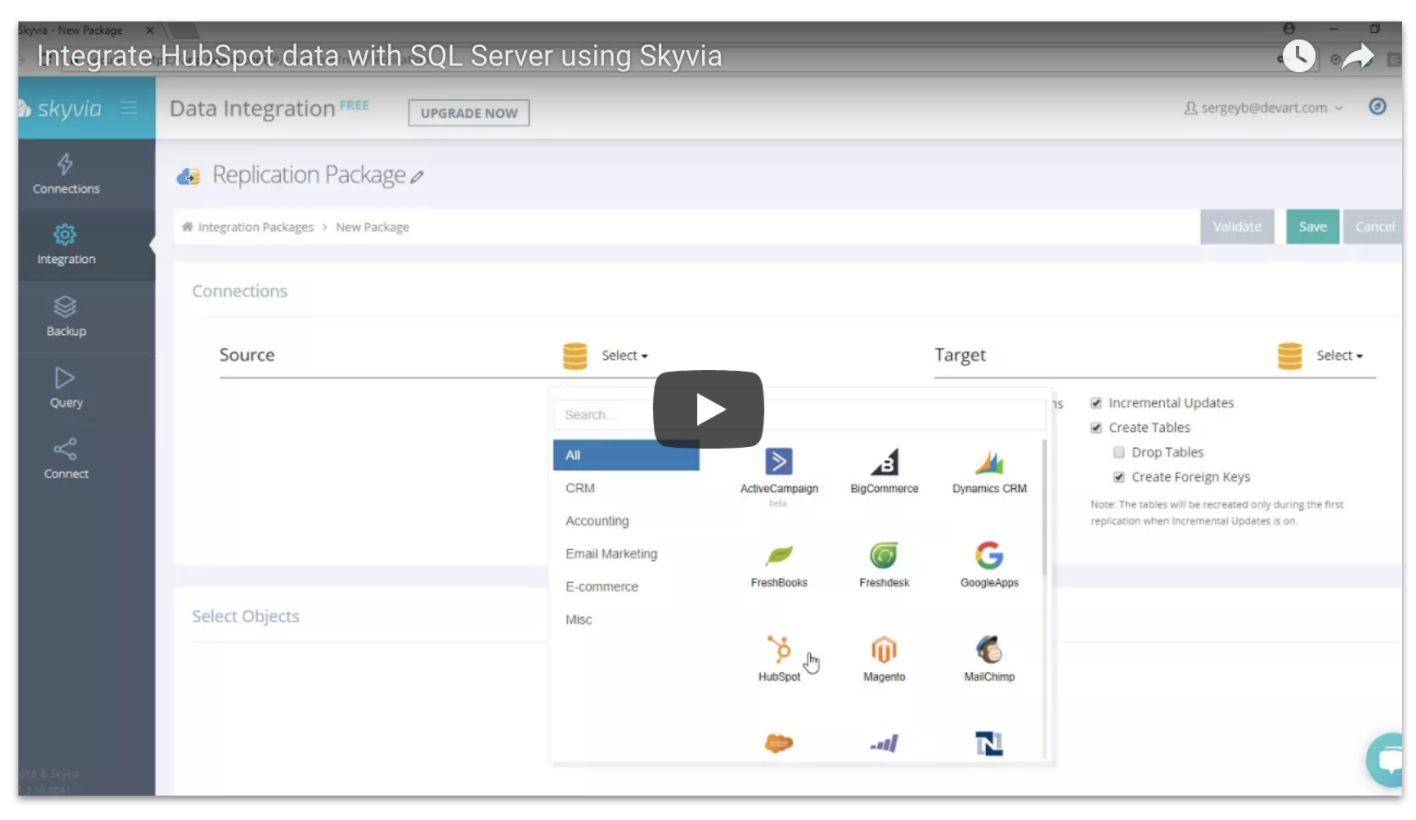Viewport: 1416px width, 820px height.
Task: Open Query in the sidebar
Action: [66, 388]
